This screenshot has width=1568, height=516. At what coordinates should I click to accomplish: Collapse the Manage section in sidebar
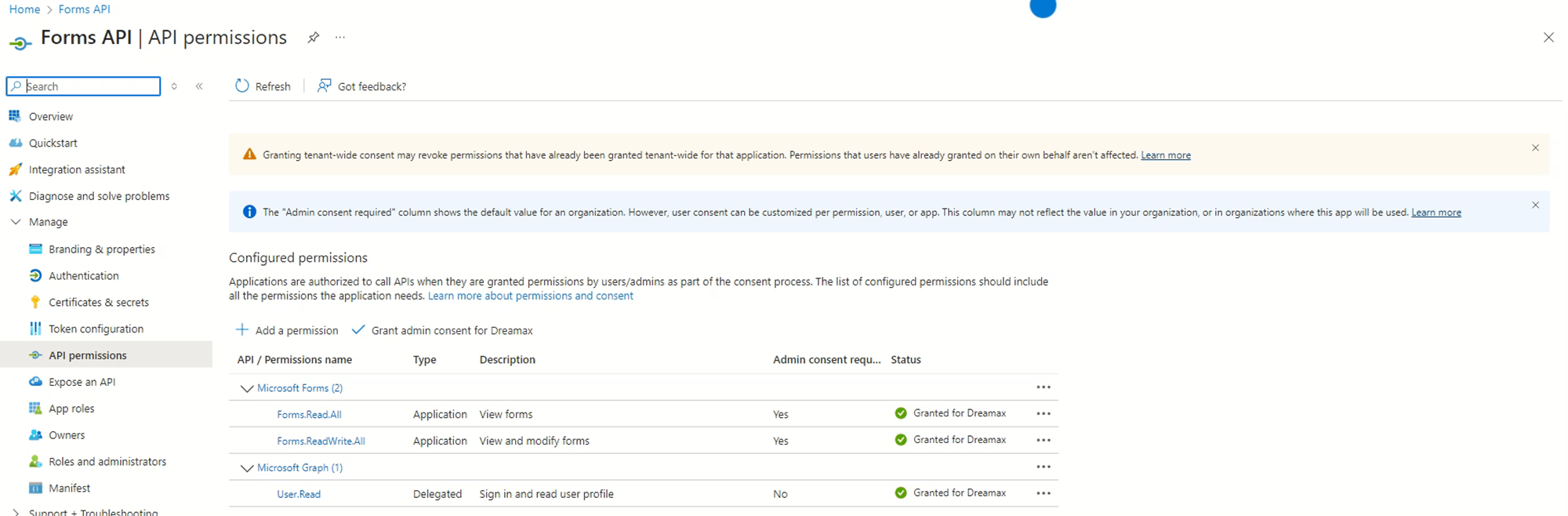16,222
